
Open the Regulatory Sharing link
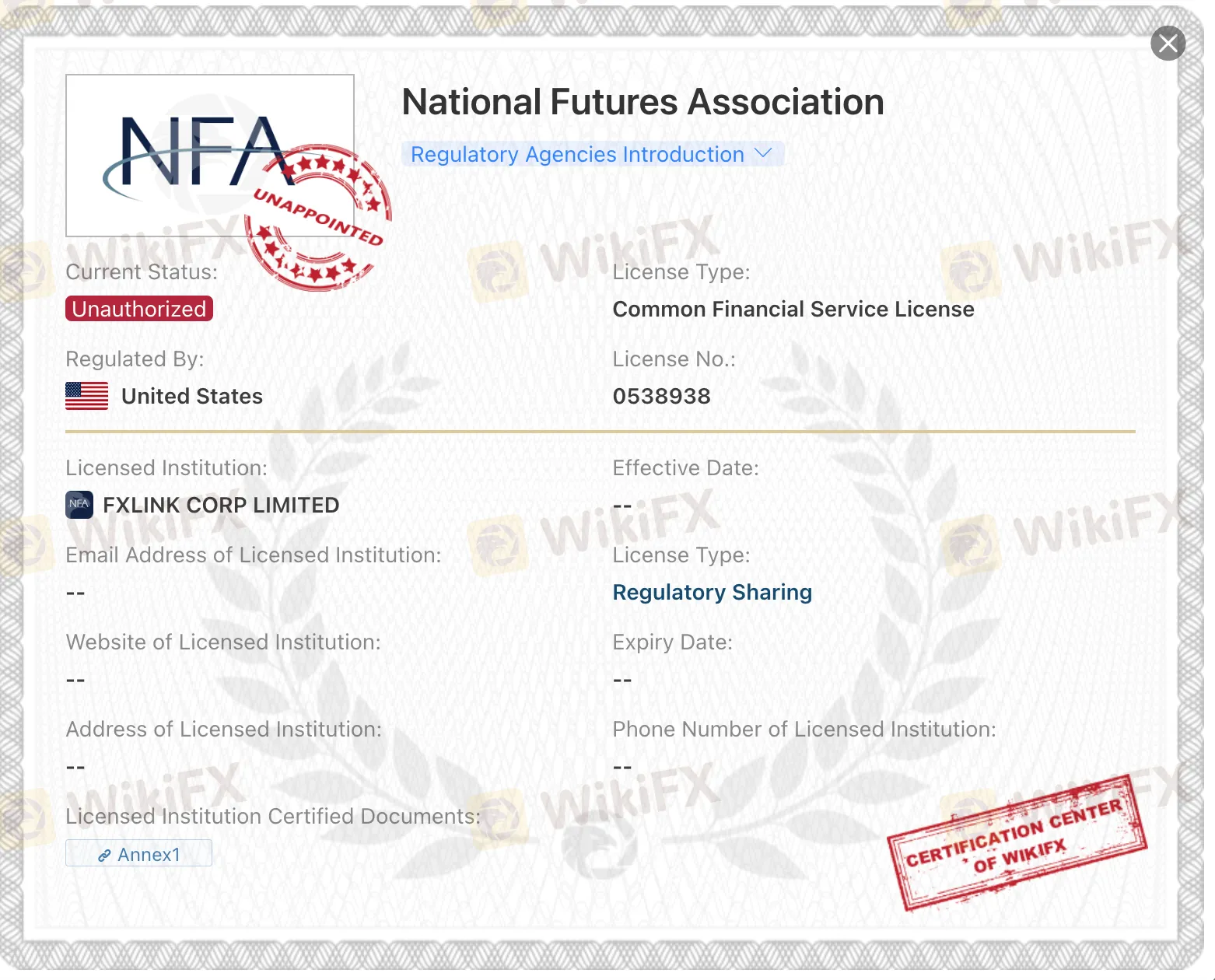tap(712, 593)
